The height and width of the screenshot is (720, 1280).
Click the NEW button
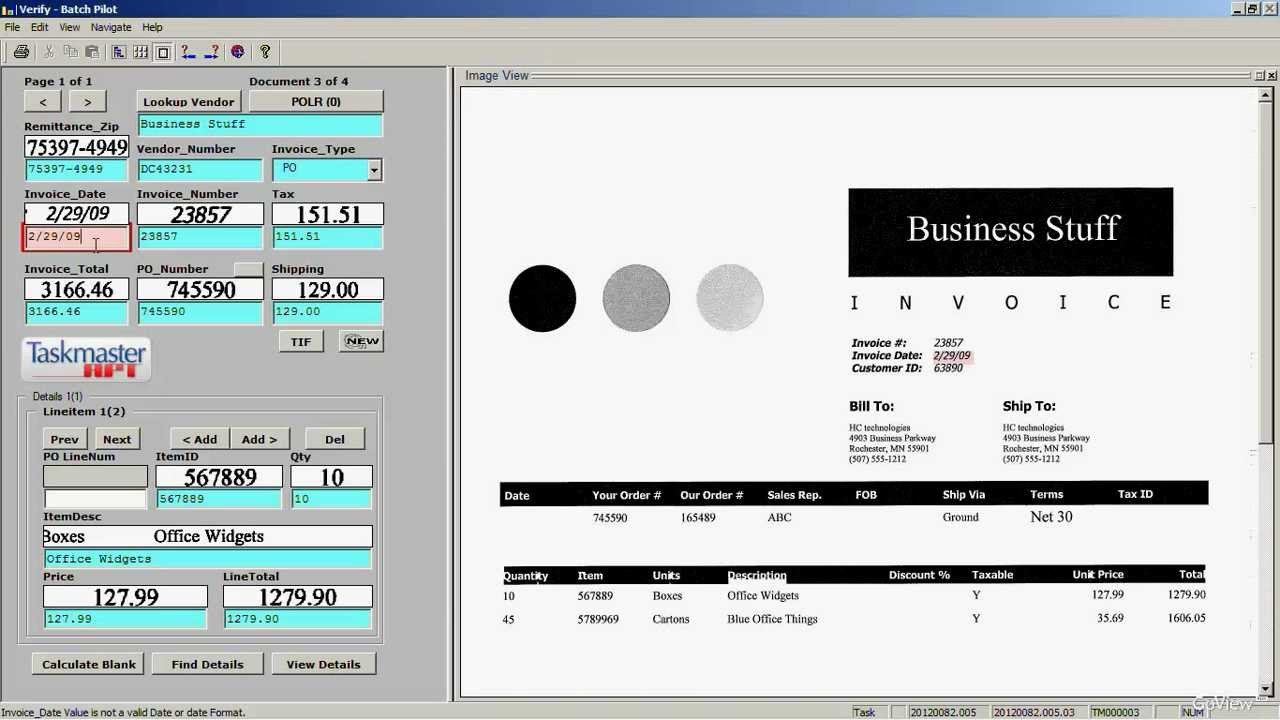pos(362,341)
